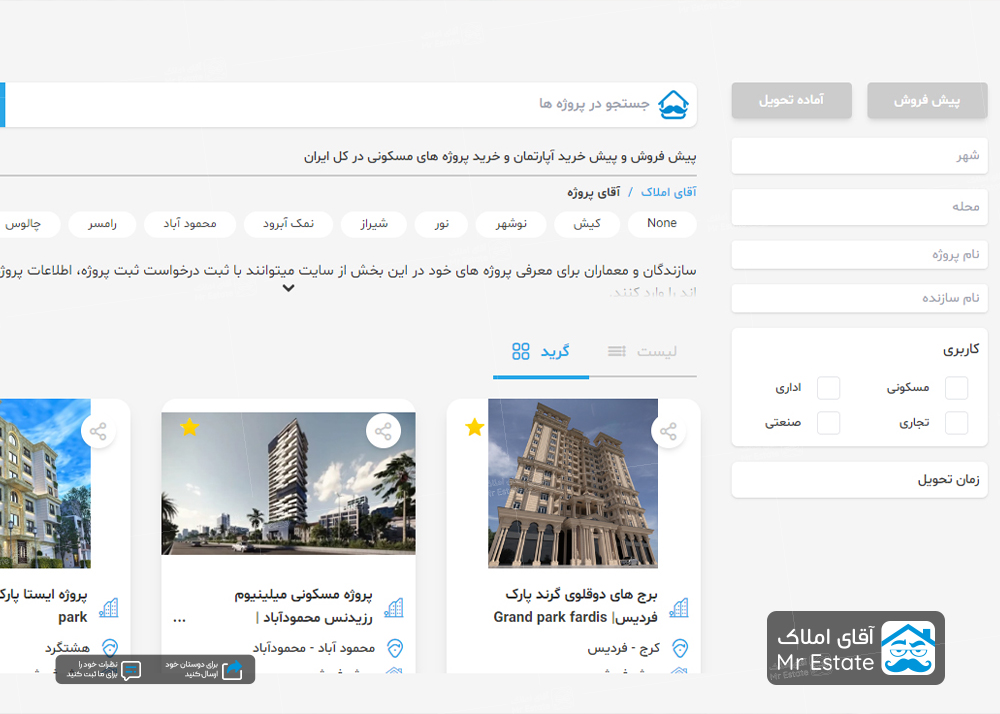
Task: Select the کیش city chip
Action: [587, 224]
